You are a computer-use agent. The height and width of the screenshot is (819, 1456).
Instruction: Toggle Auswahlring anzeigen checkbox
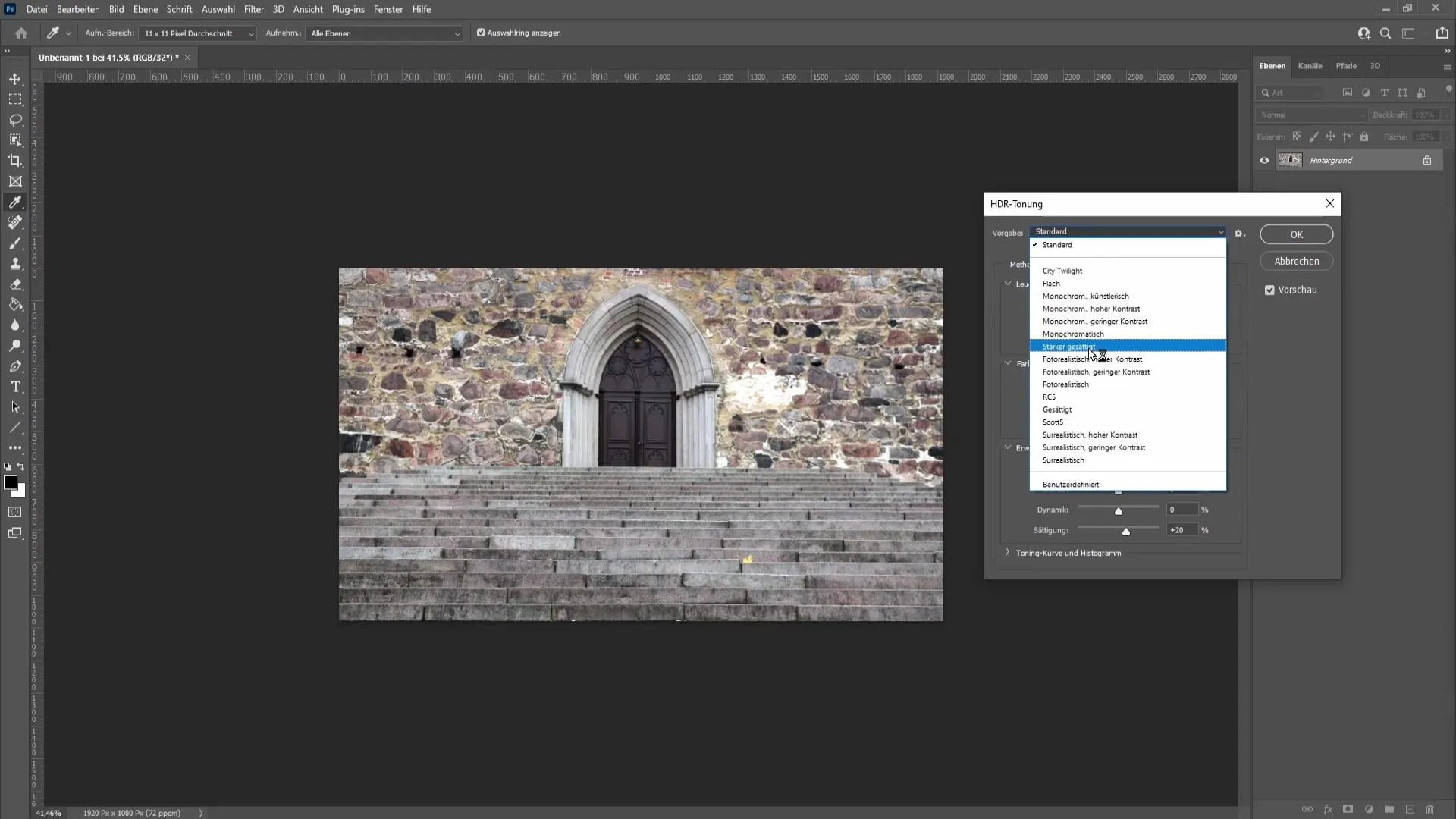(x=481, y=33)
